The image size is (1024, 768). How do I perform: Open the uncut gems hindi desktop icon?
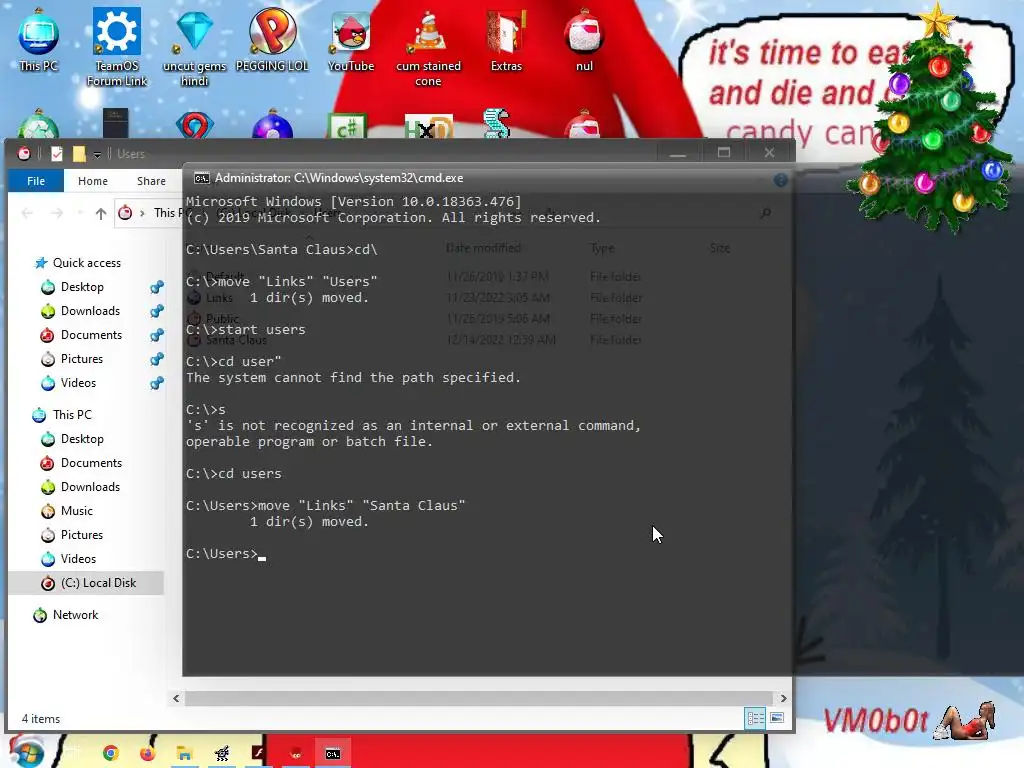[x=195, y=46]
